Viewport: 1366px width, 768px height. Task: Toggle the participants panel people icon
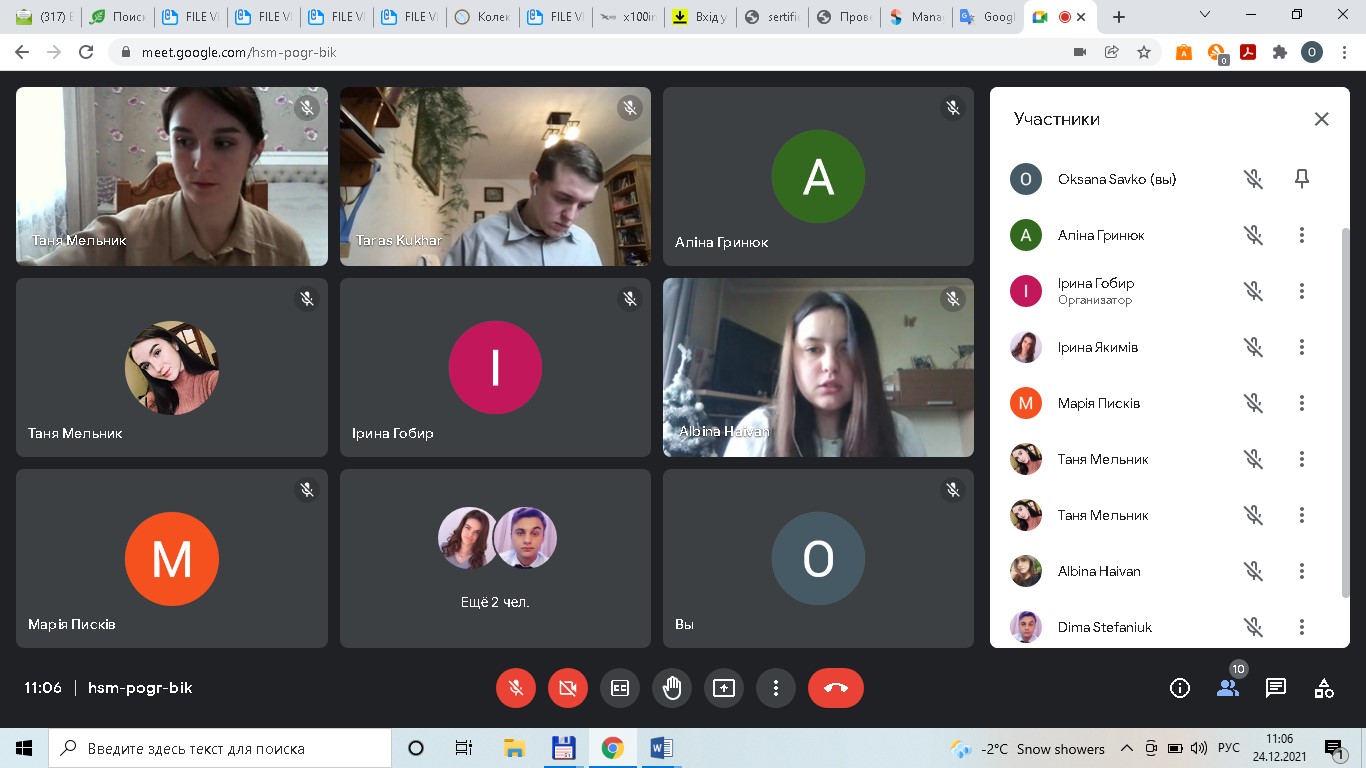[x=1227, y=688]
